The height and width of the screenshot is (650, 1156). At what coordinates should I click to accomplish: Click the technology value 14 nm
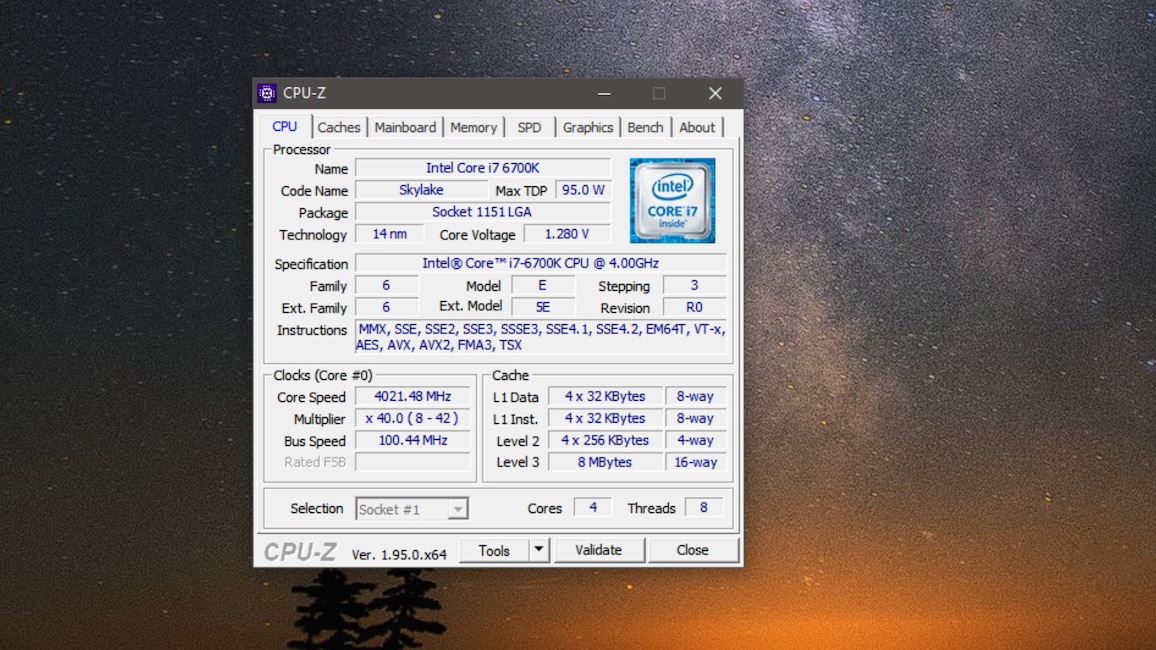[389, 234]
